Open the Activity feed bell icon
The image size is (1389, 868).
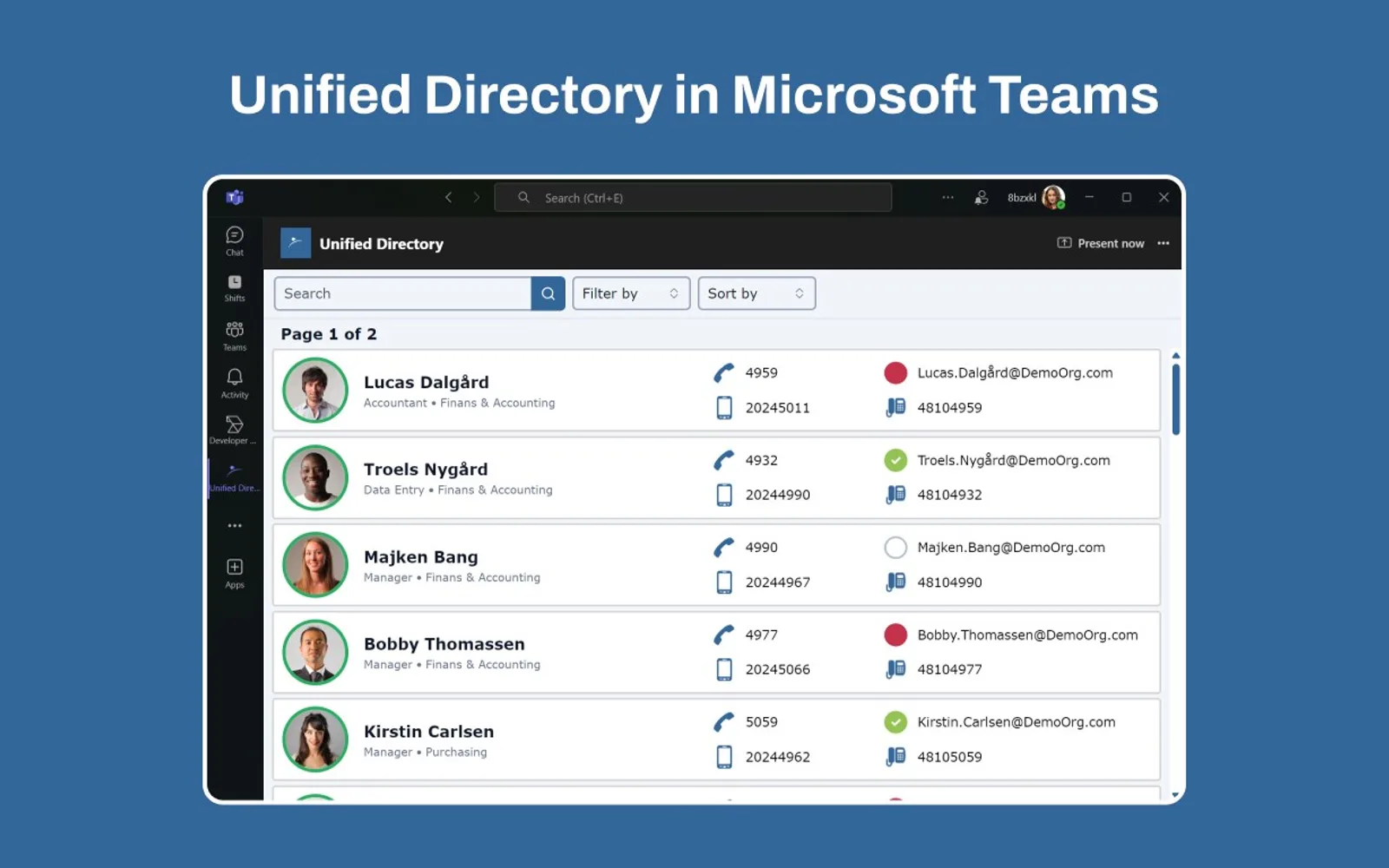point(234,383)
